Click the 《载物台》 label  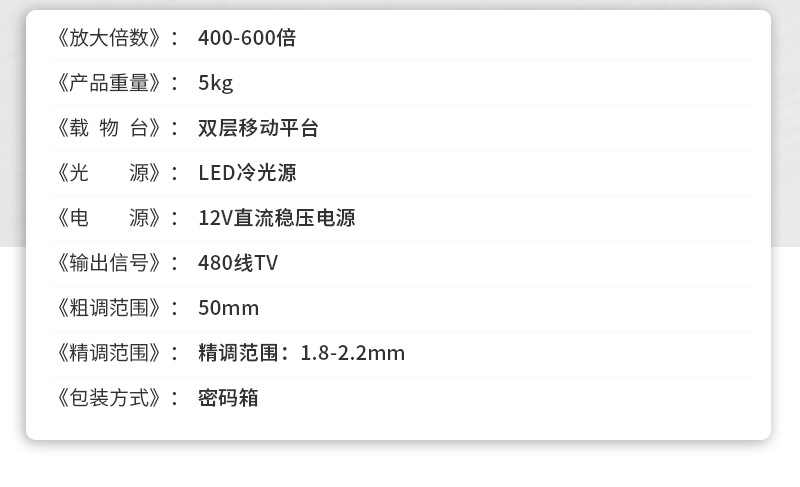coord(108,128)
